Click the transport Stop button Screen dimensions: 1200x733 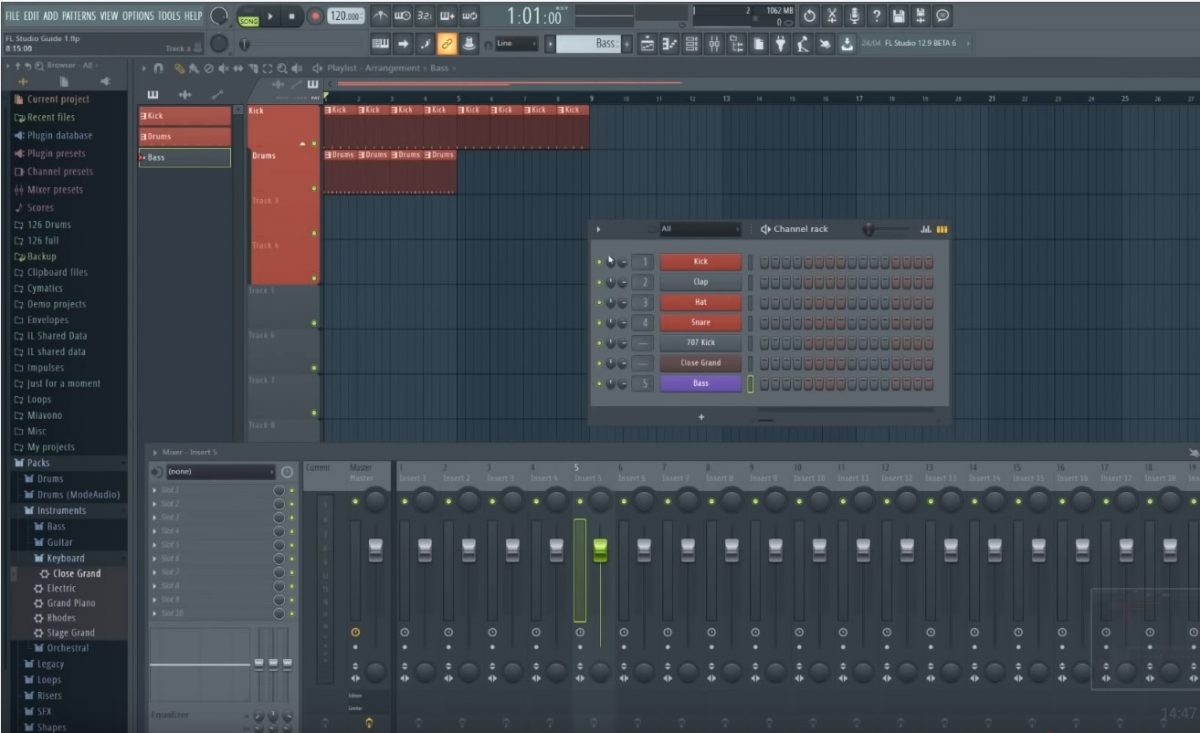(x=291, y=16)
